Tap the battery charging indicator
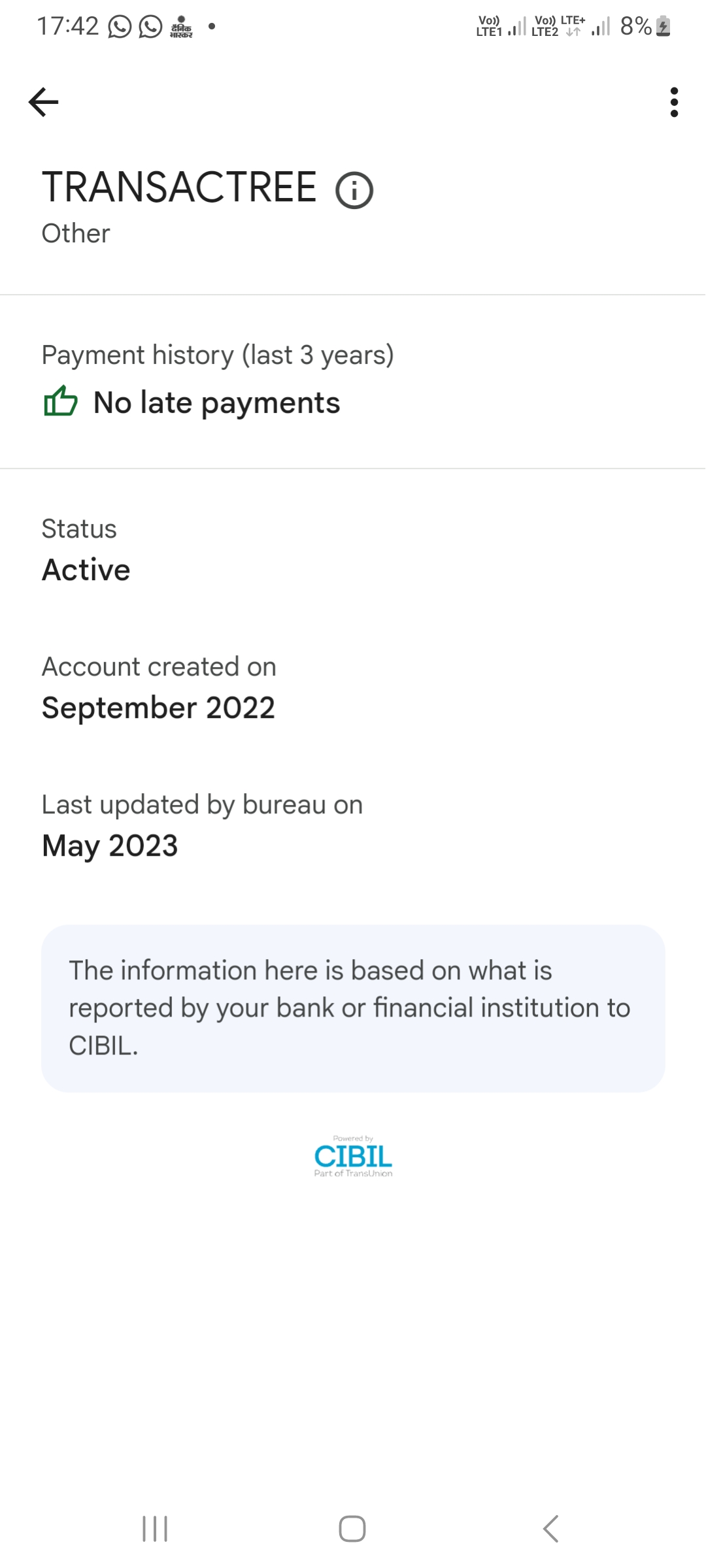Screen dimensions: 706x1568 pos(663,26)
